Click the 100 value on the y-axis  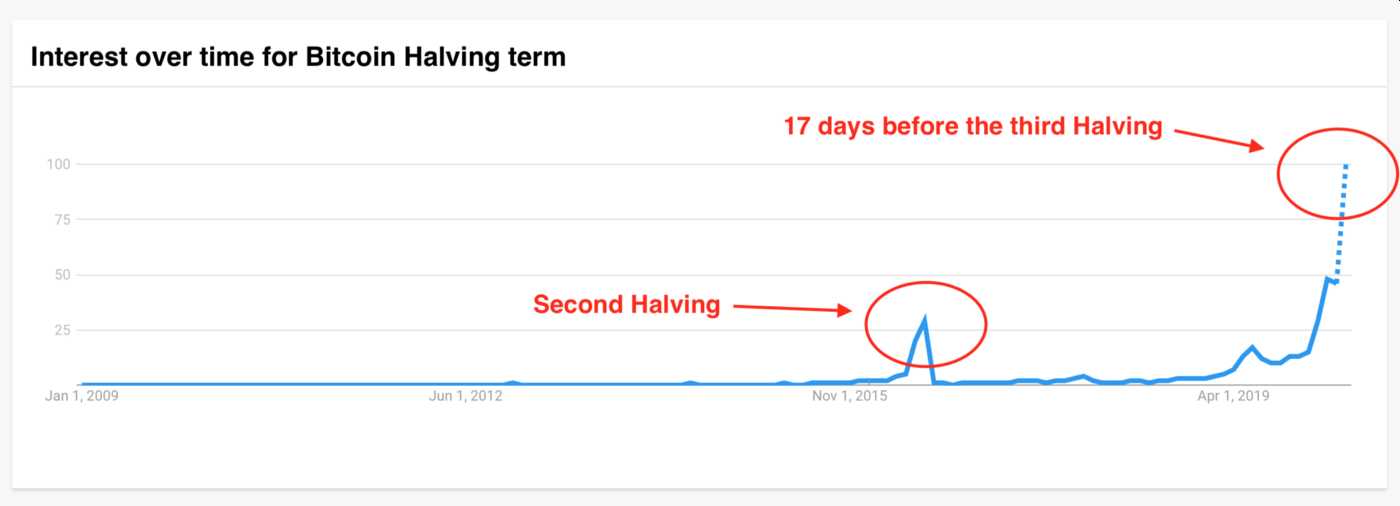pos(57,164)
